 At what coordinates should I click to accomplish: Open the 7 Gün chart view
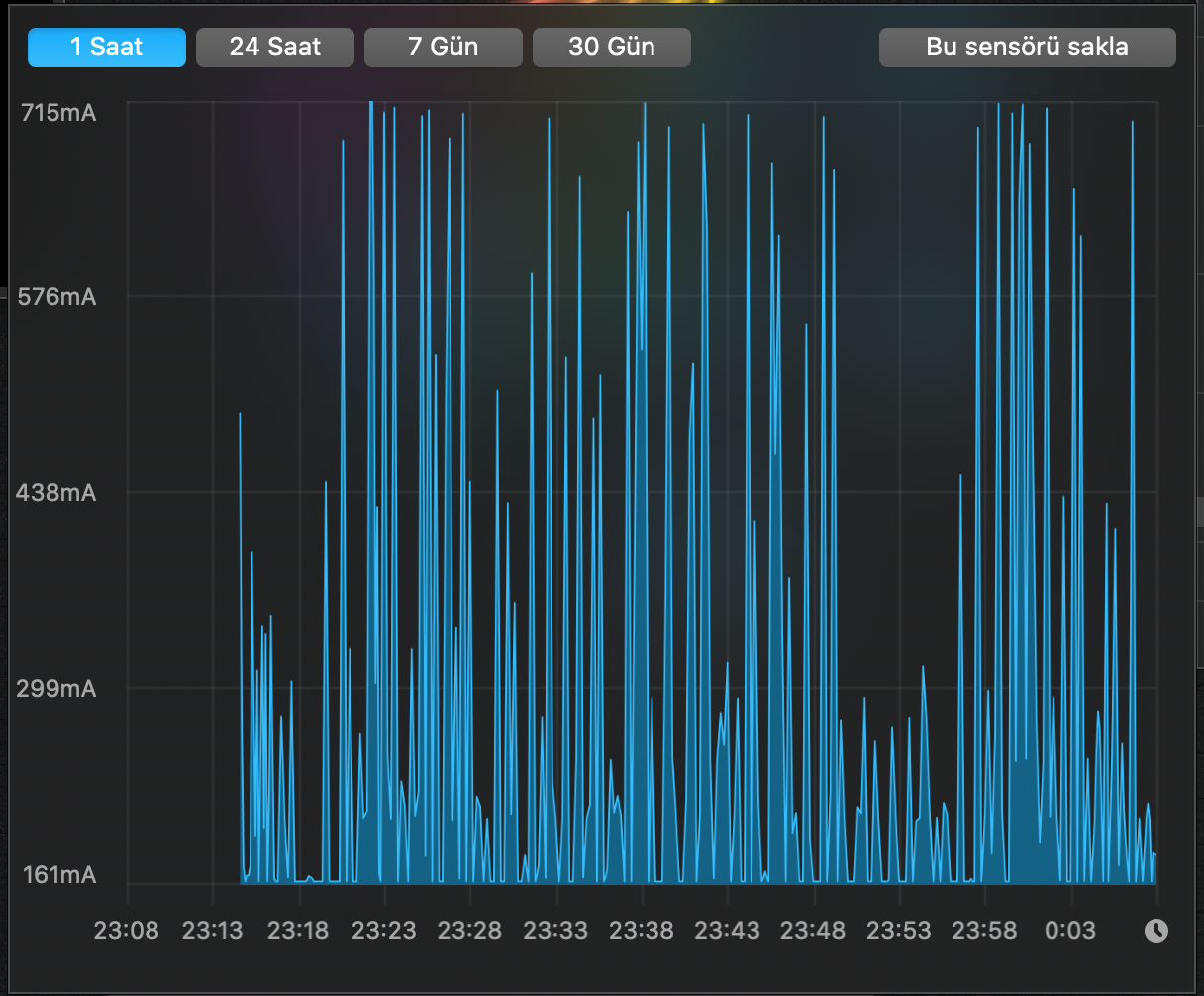tap(443, 47)
